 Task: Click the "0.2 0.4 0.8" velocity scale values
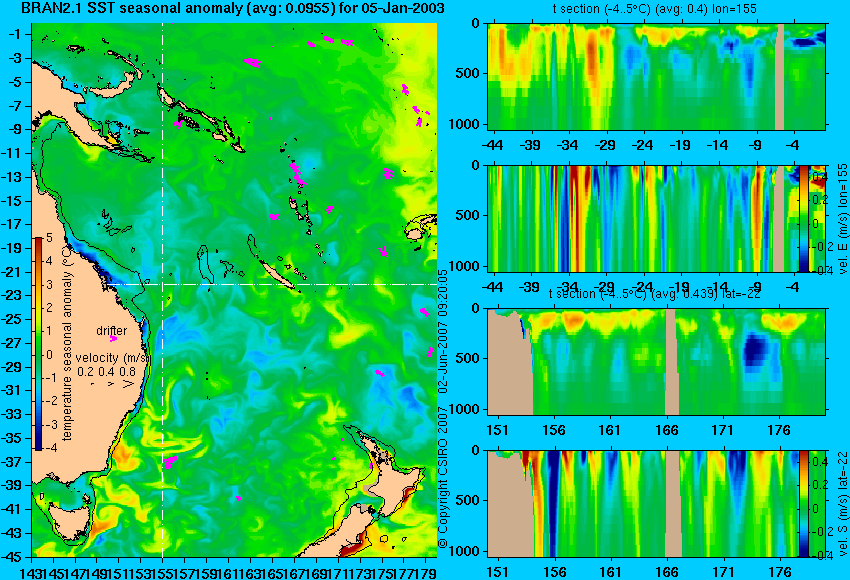coord(106,372)
